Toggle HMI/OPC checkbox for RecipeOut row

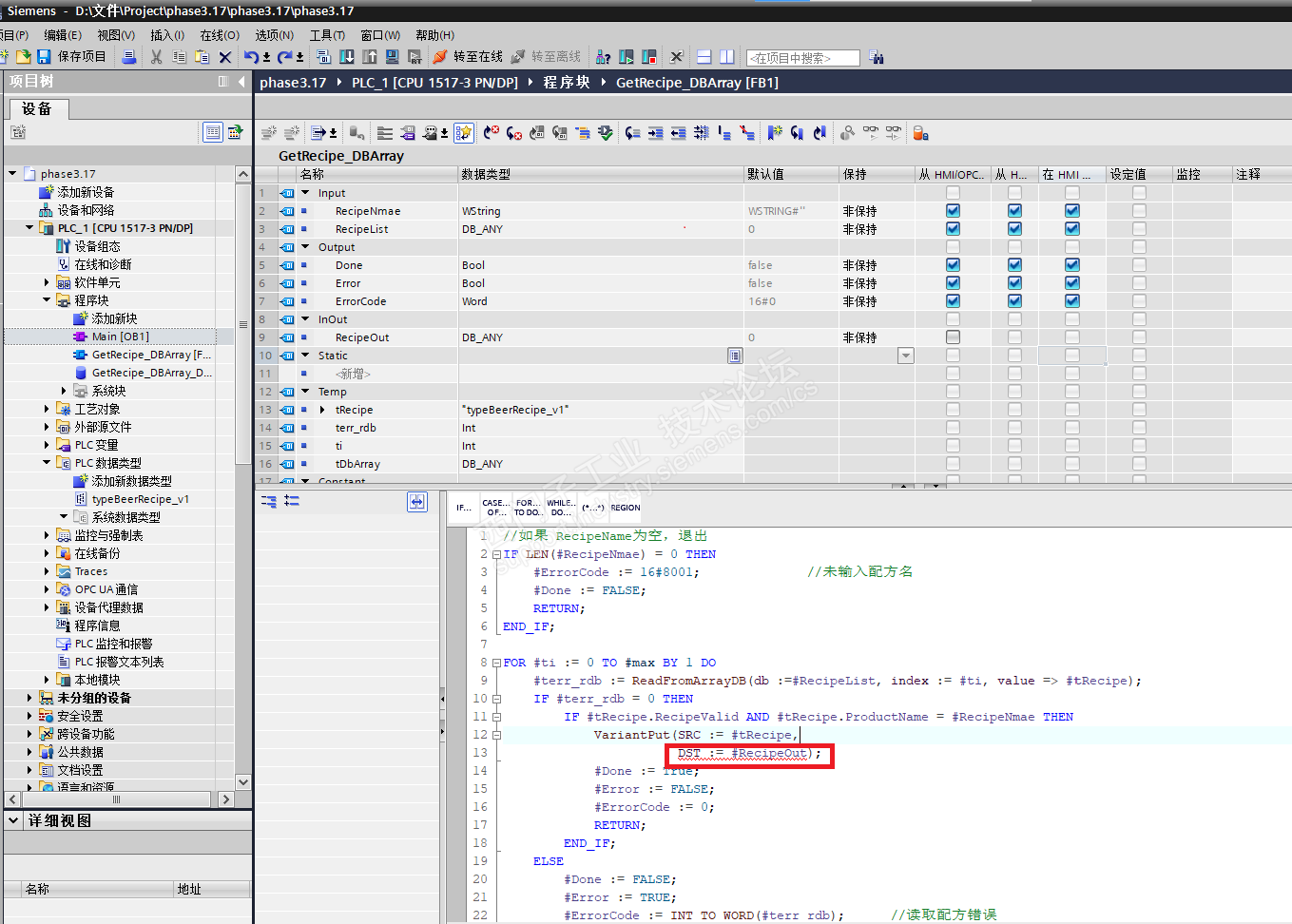[x=953, y=337]
